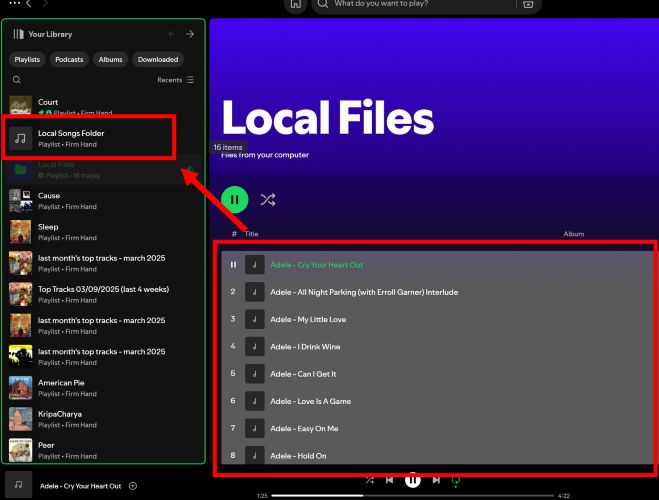Pause using the bottom player white button

pyautogui.click(x=412, y=479)
